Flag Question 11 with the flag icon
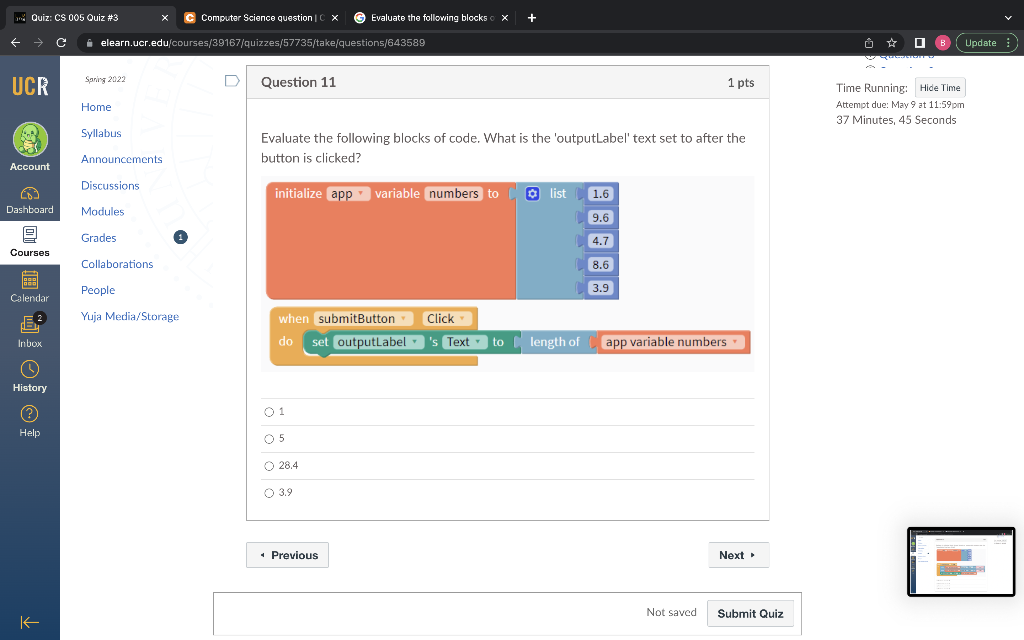The image size is (1024, 640). tap(232, 81)
